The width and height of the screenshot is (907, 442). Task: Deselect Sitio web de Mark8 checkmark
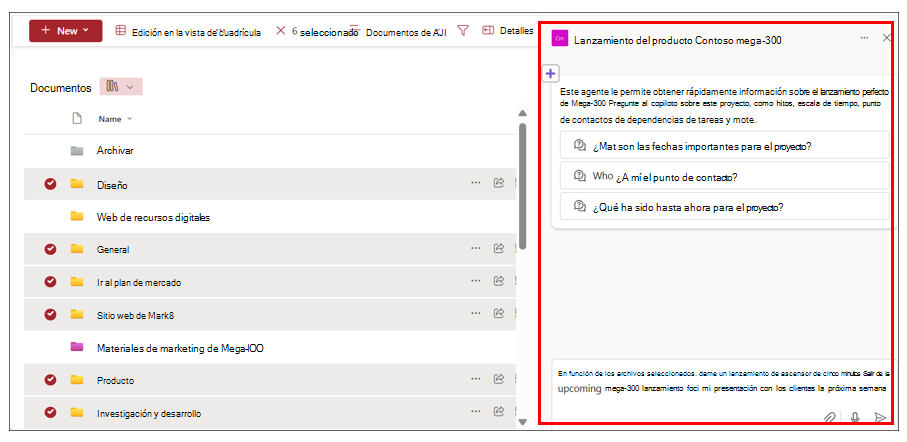click(50, 314)
